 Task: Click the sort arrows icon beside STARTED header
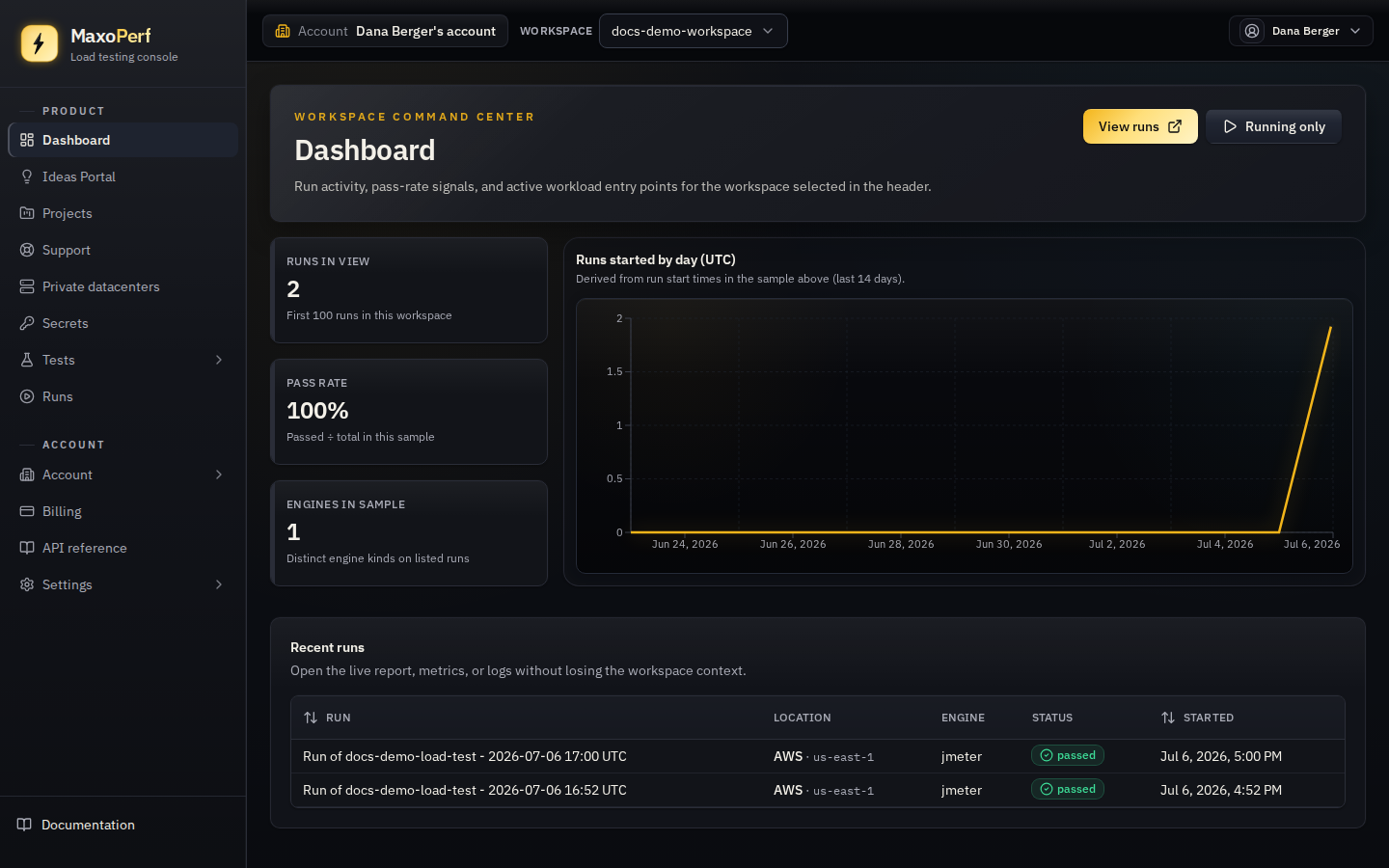1168,718
